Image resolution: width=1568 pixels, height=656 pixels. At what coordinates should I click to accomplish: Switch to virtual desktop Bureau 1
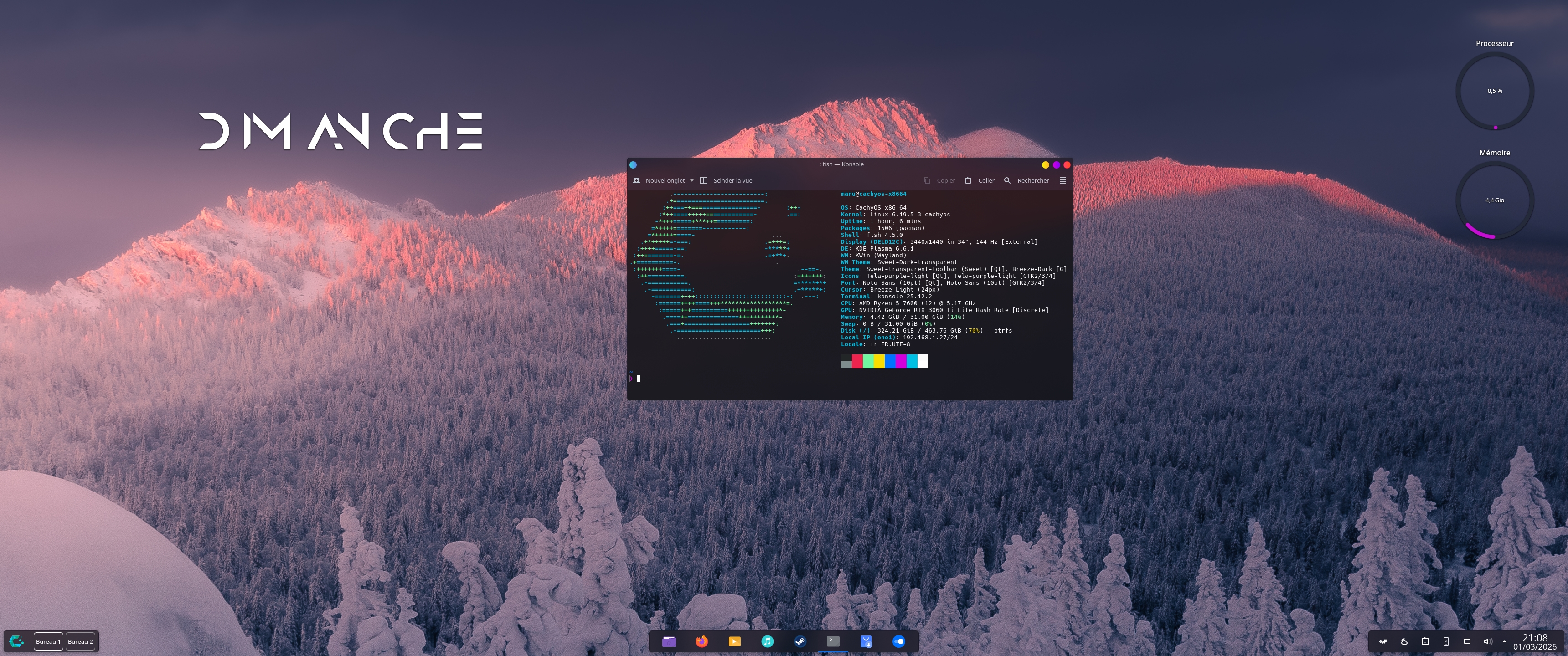[48, 641]
